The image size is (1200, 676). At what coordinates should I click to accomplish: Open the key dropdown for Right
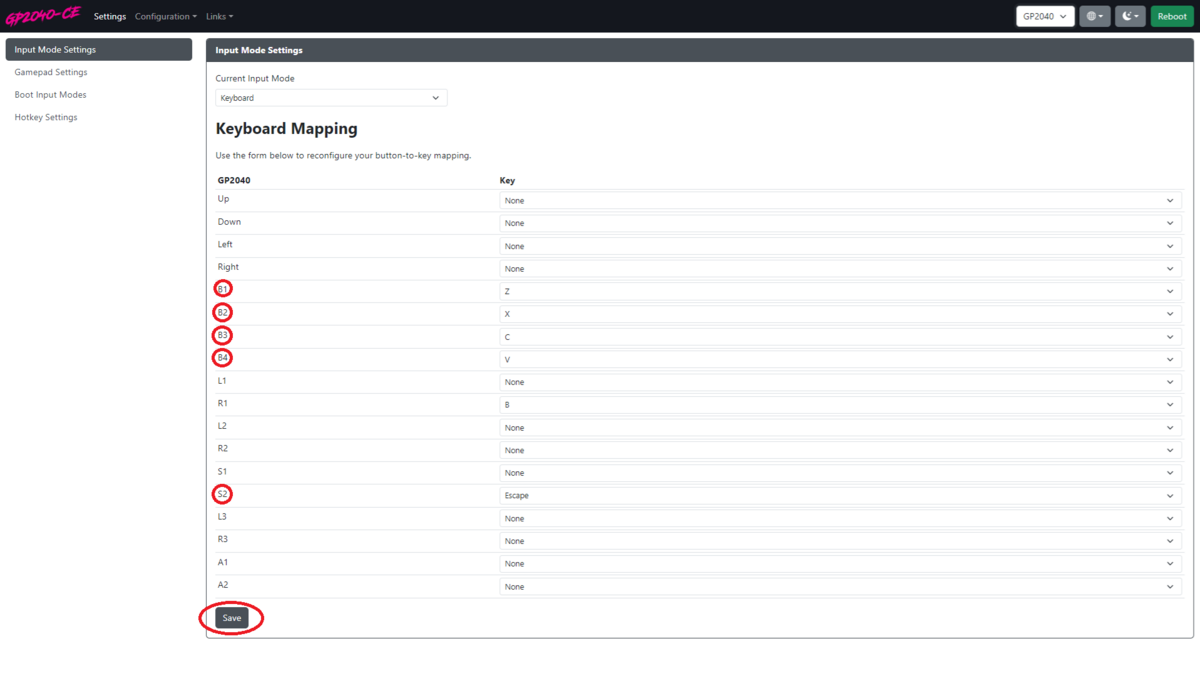[x=840, y=269]
